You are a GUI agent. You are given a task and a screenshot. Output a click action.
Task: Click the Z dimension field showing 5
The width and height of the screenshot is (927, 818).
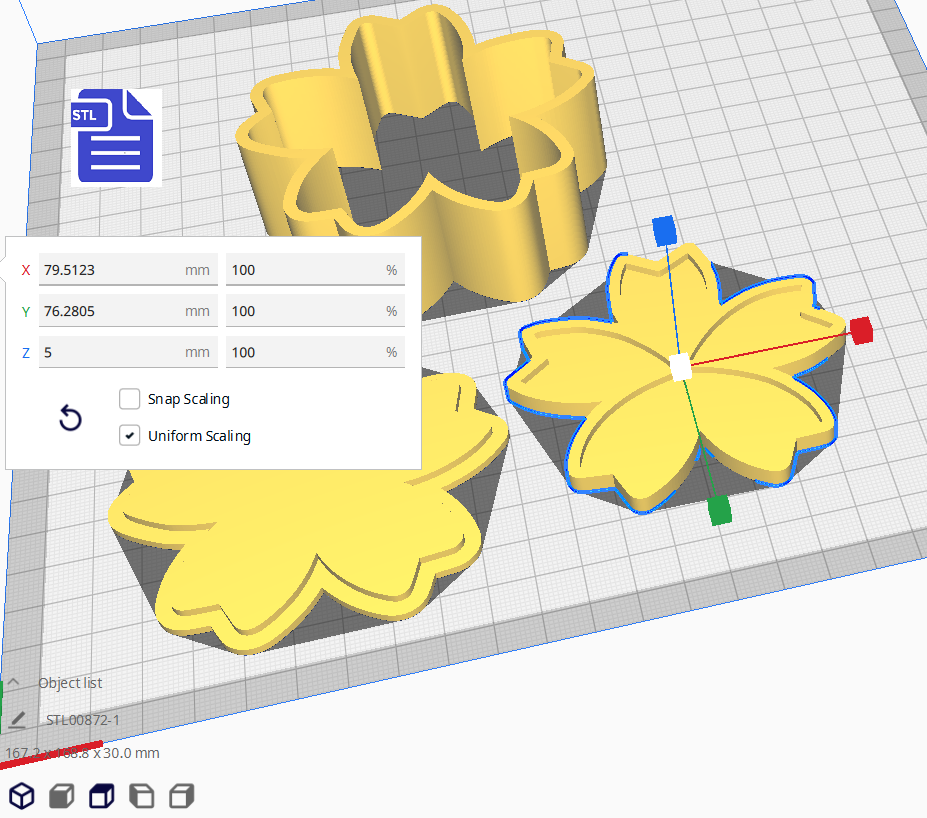click(110, 352)
